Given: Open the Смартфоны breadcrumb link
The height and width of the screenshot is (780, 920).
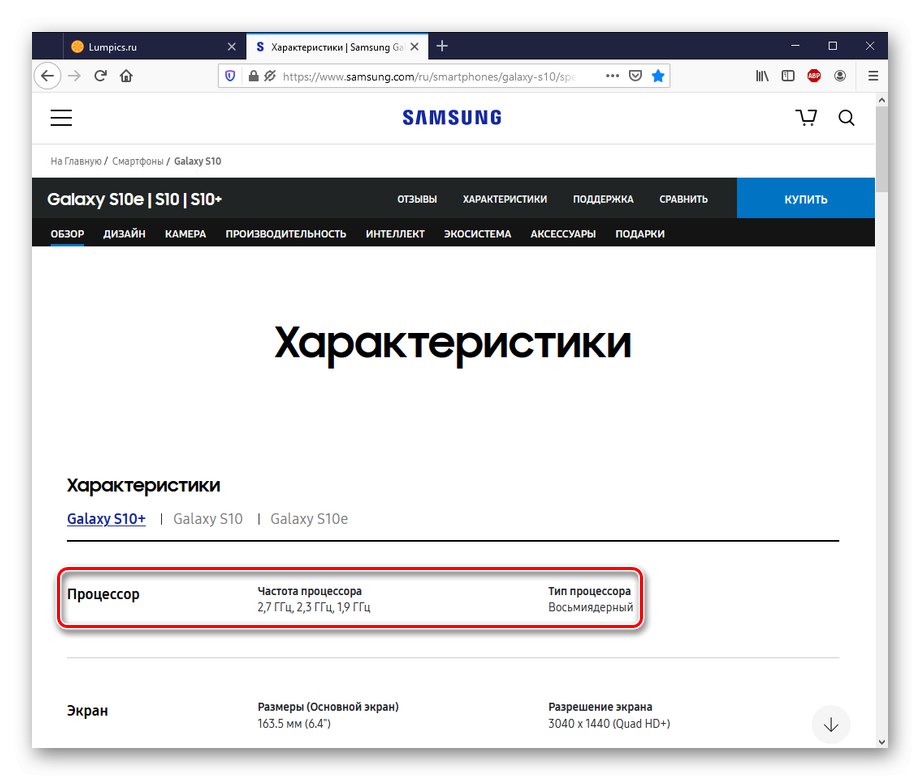Looking at the screenshot, I should click(138, 161).
